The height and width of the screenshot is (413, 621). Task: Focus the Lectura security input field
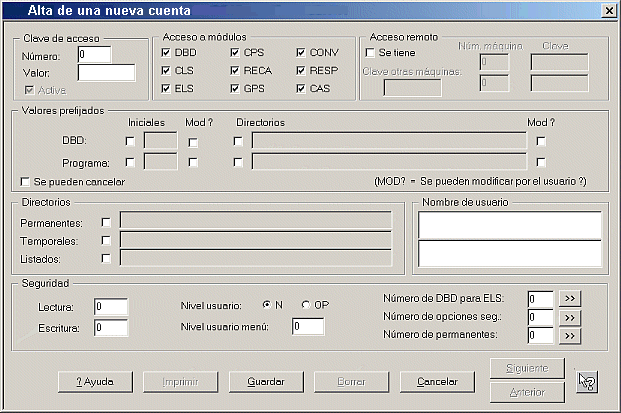[111, 306]
